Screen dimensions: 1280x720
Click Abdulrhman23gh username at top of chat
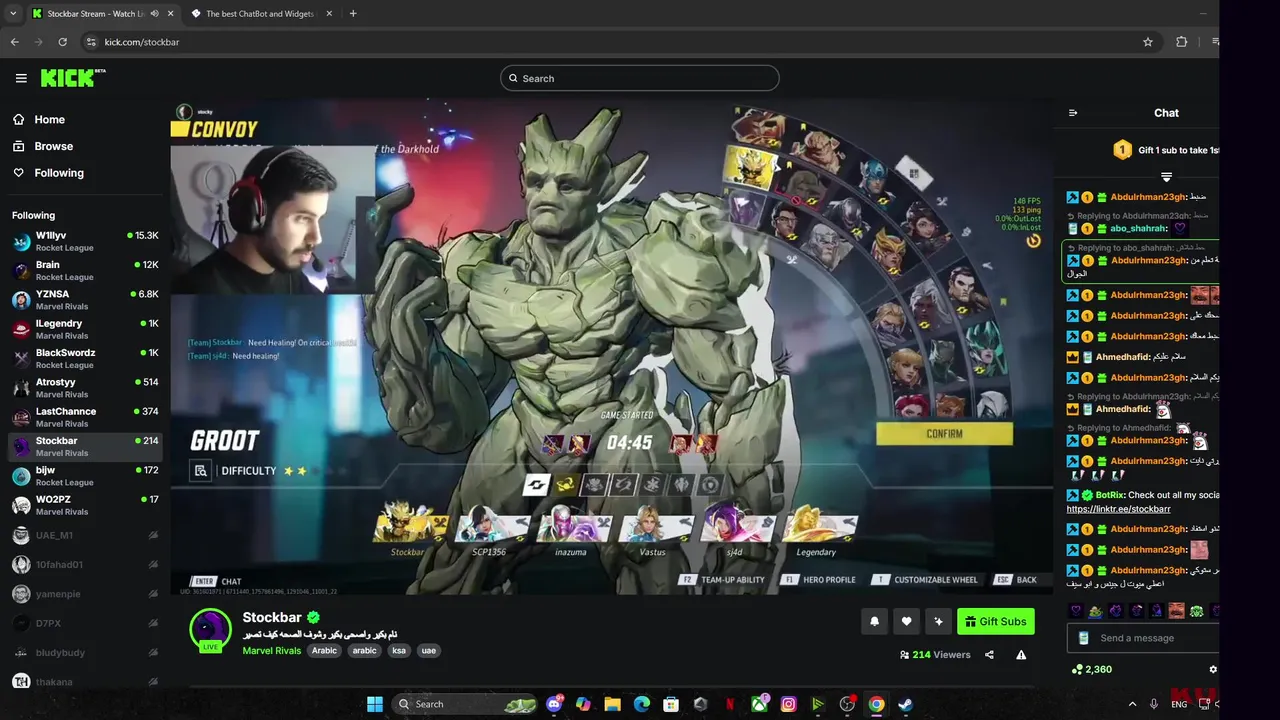click(x=1148, y=197)
